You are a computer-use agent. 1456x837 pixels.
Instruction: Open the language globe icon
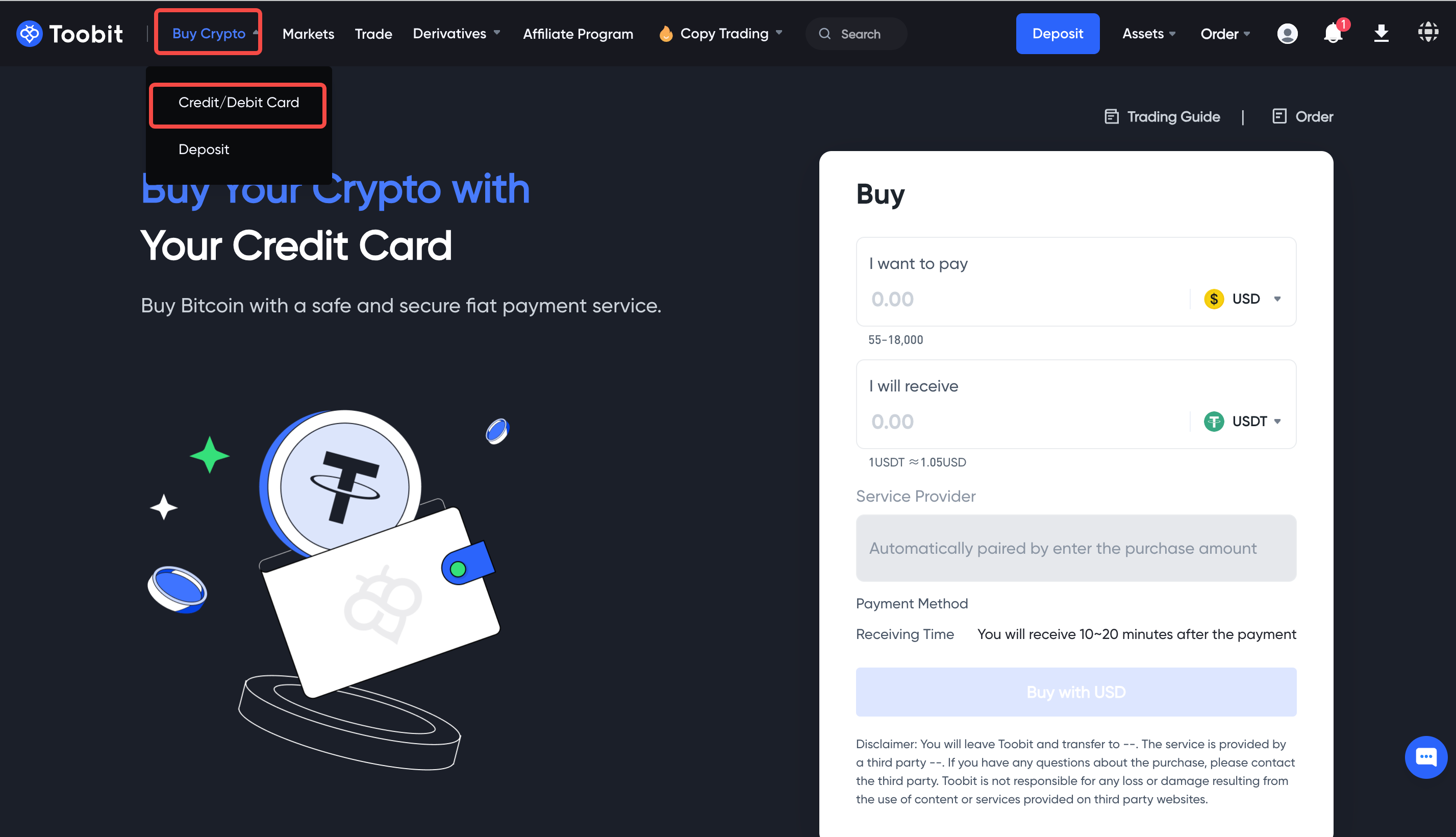point(1428,33)
